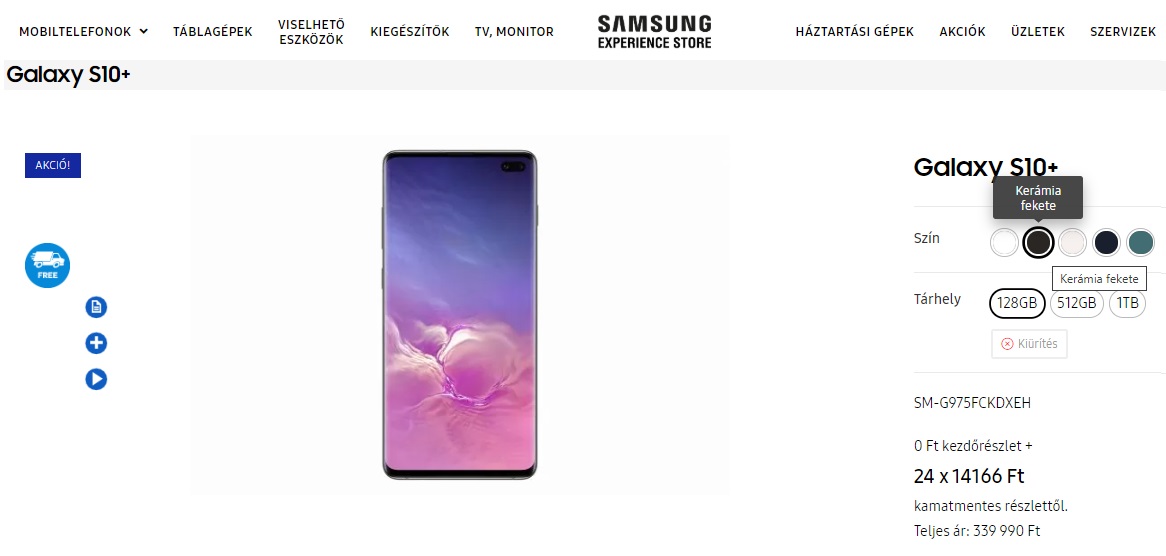
Task: Select 1TB storage option
Action: (1127, 303)
